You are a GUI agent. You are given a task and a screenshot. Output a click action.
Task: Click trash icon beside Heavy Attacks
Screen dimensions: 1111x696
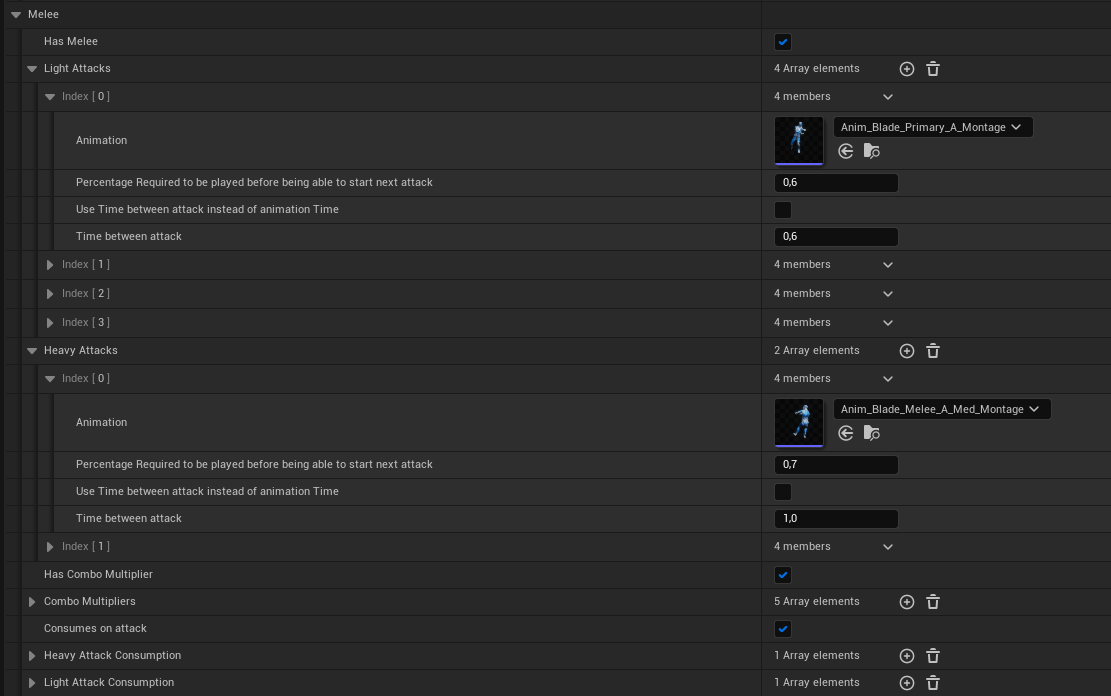[933, 351]
